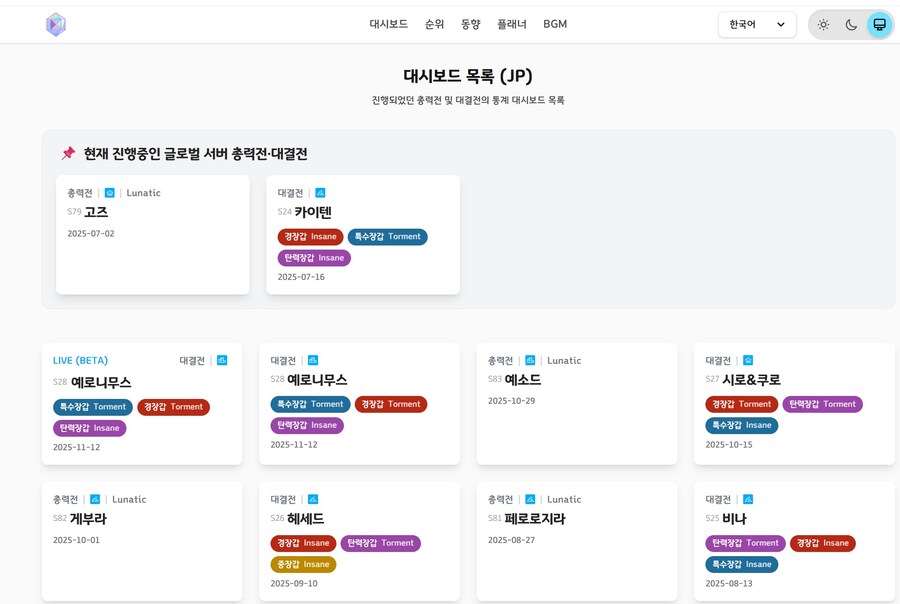Open the language selection dropdown
Screen dimensions: 900x604
pyautogui.click(x=757, y=24)
